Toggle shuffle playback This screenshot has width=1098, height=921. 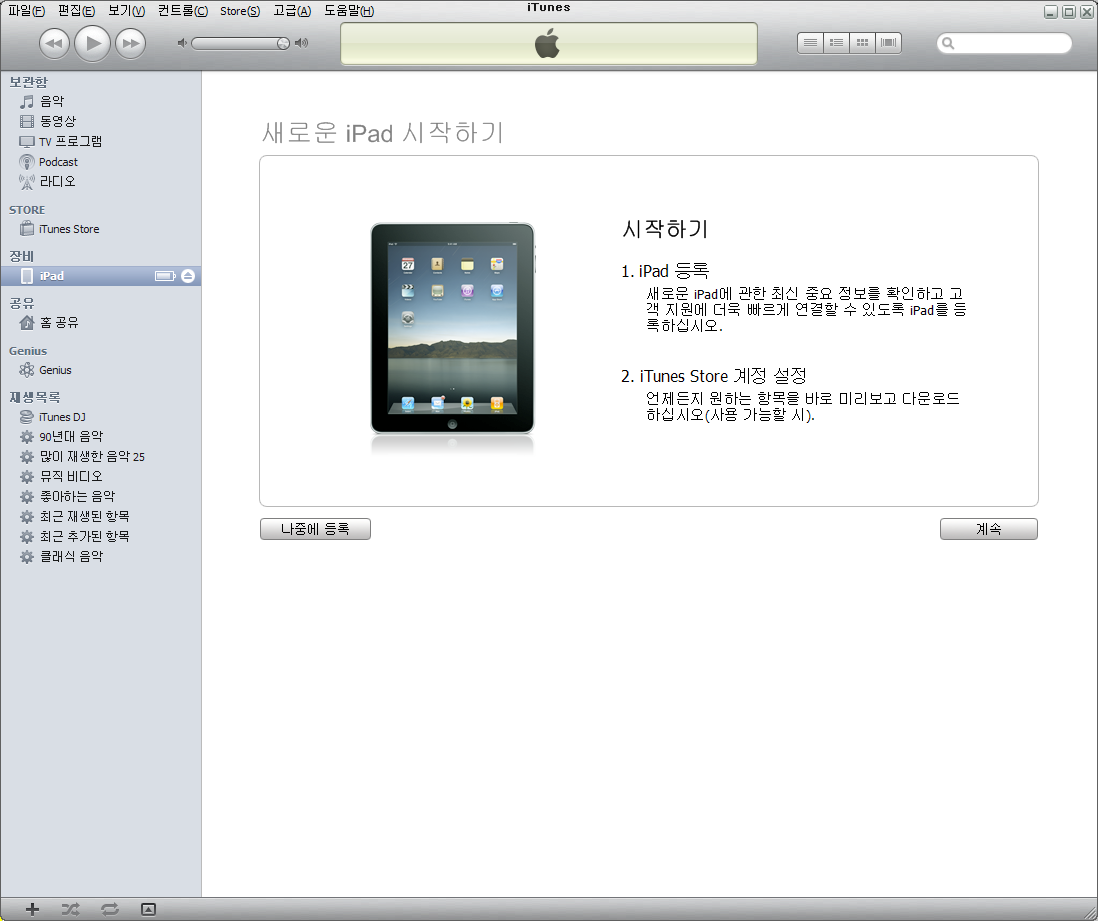coord(70,910)
